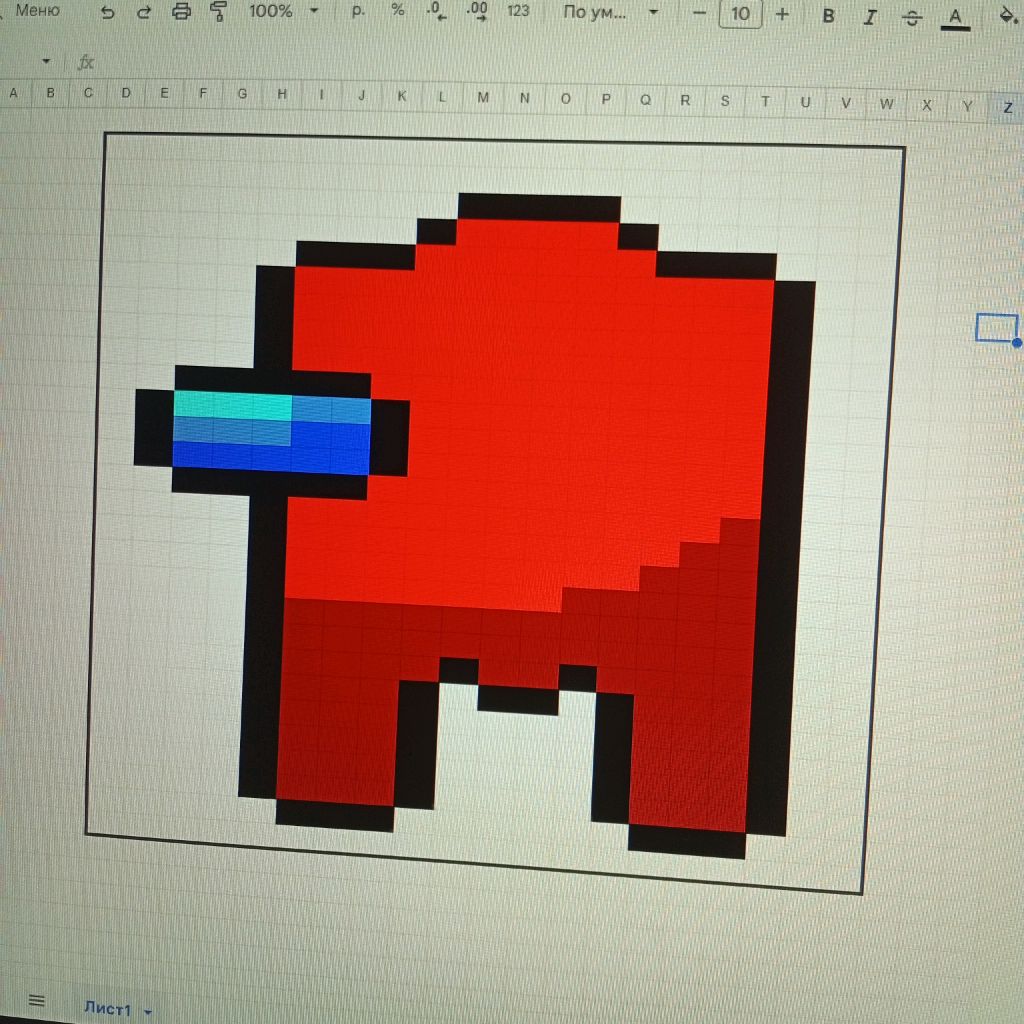The width and height of the screenshot is (1024, 1024).
Task: Increase font size plus button
Action: tap(782, 14)
